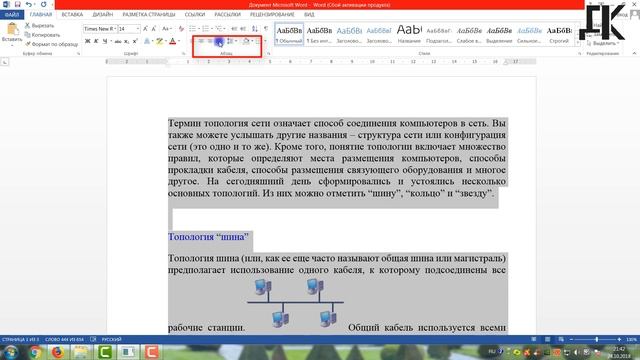Click the tab selector at ruler corner

tap(4, 62)
